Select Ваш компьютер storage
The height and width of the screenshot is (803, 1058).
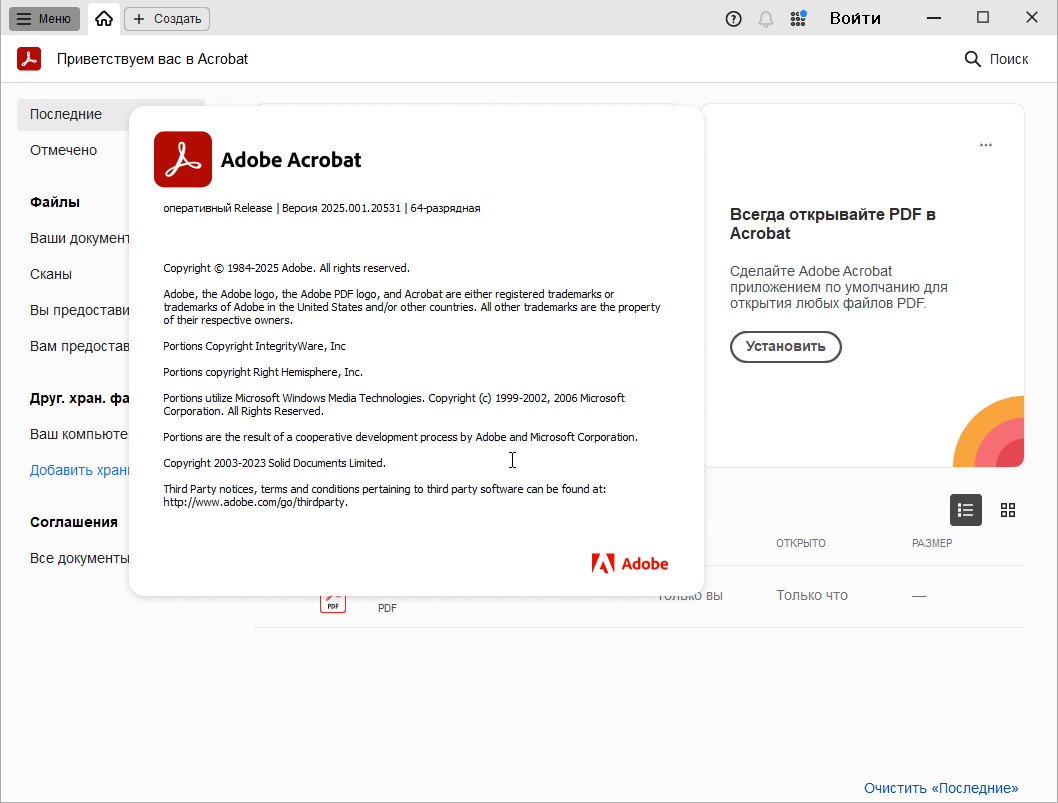(x=79, y=435)
